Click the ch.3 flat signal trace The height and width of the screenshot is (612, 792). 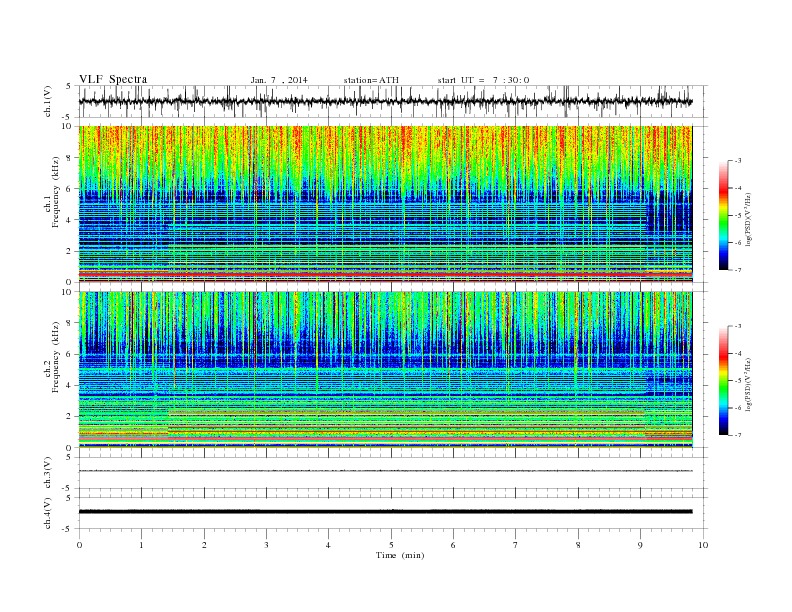pos(385,471)
